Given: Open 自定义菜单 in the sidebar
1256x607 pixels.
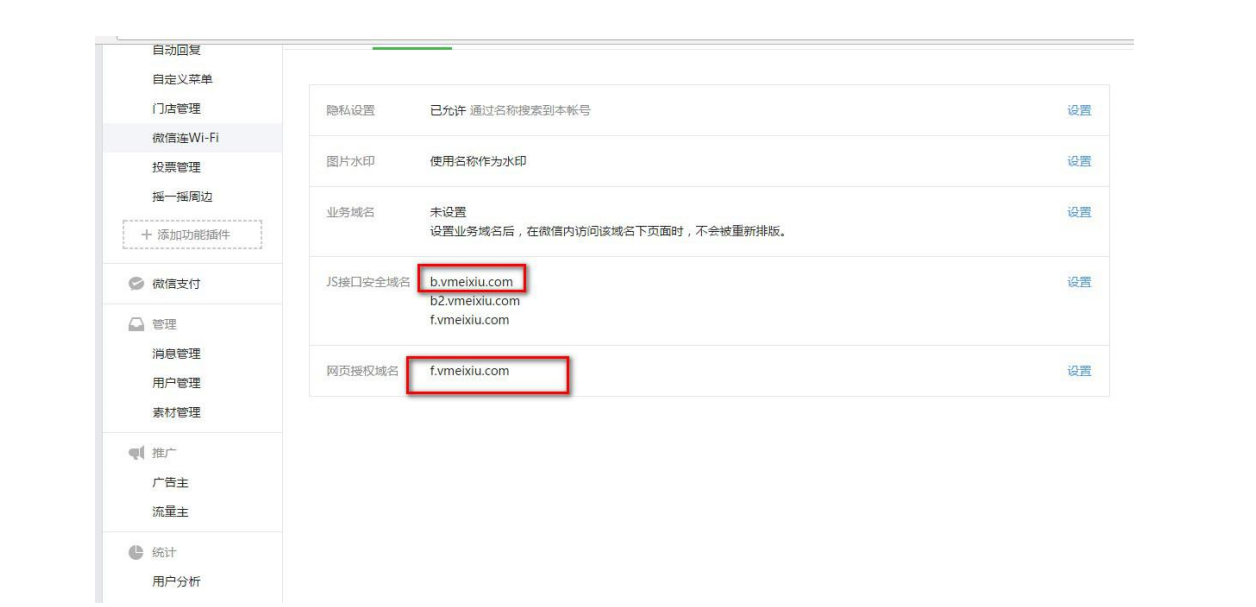Looking at the screenshot, I should (182, 79).
